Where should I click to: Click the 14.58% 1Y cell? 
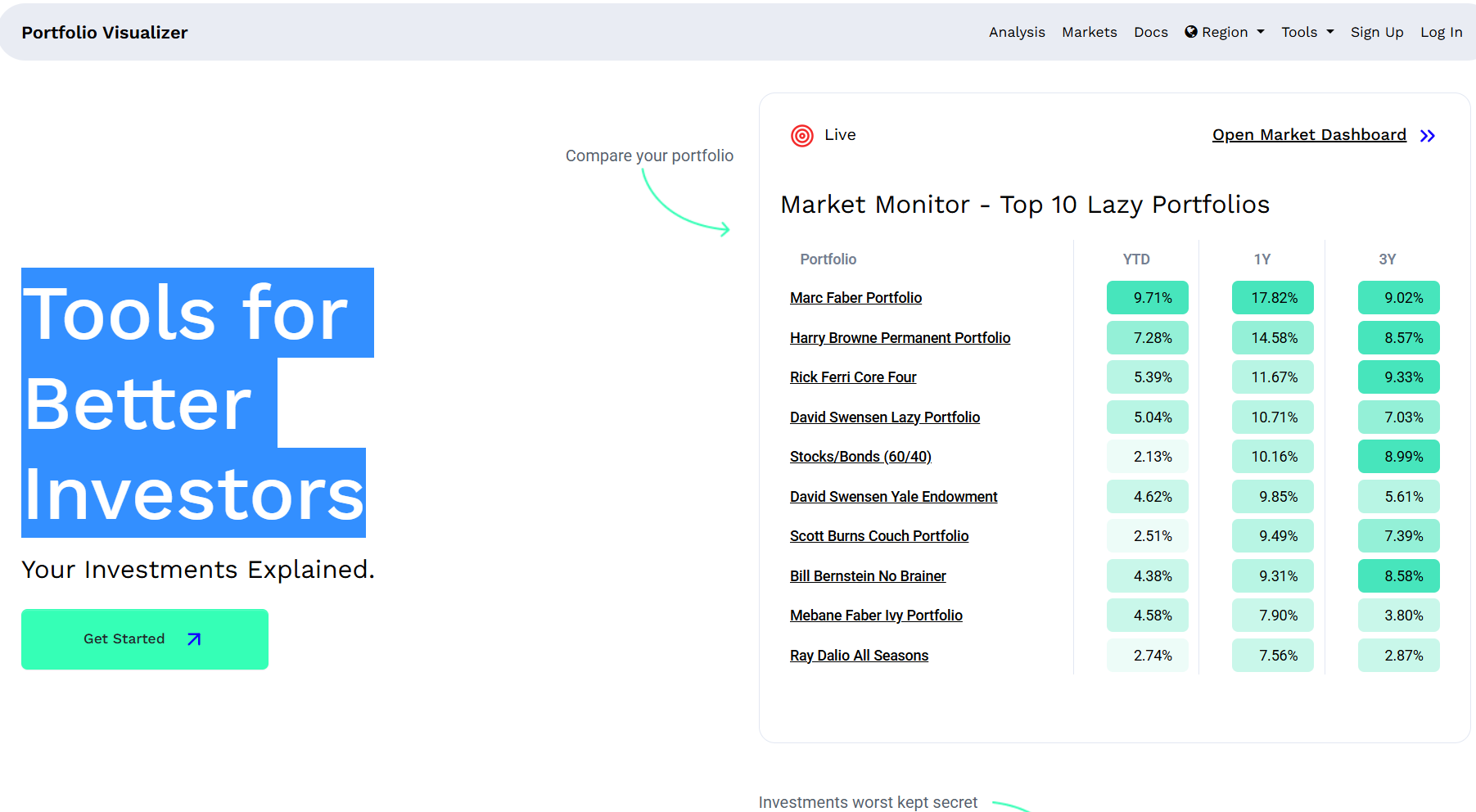(x=1273, y=338)
